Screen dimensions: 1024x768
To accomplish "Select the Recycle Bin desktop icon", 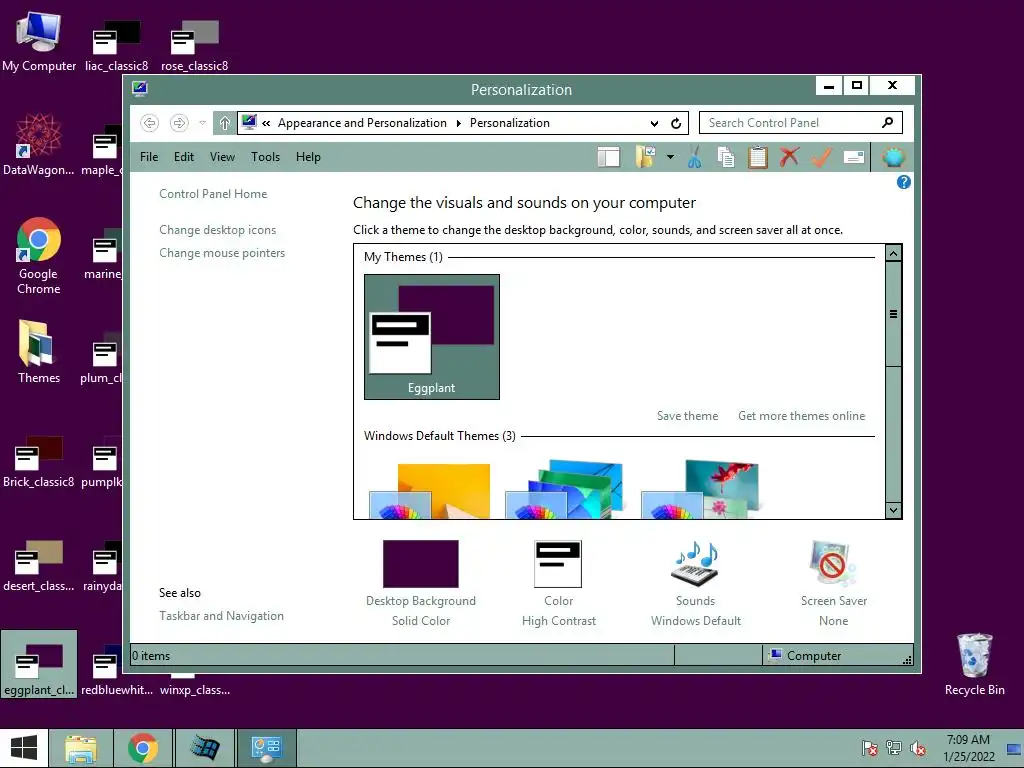I will (x=974, y=665).
